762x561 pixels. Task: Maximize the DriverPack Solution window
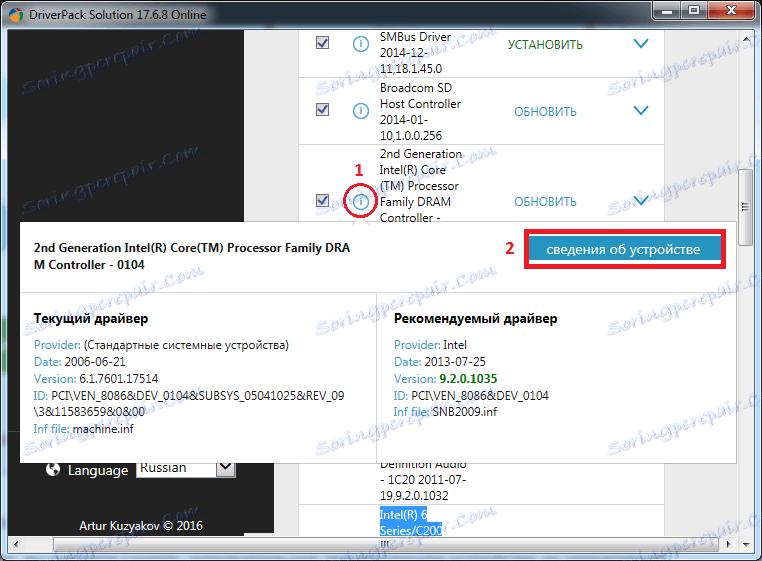point(694,11)
